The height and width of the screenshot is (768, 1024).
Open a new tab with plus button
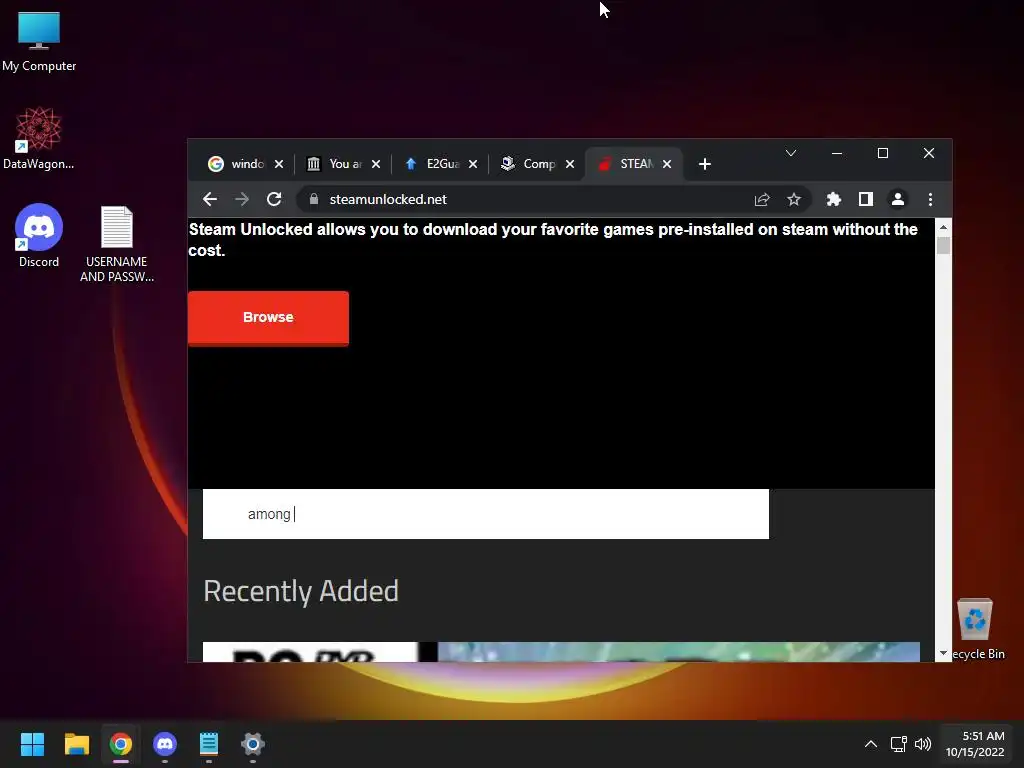click(x=705, y=164)
